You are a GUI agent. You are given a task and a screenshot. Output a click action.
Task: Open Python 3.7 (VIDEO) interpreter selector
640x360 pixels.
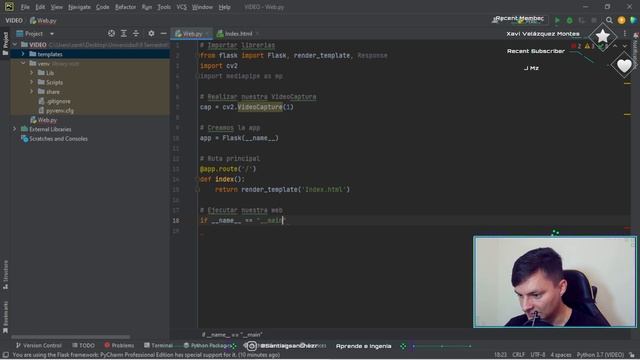pyautogui.click(x=600, y=355)
